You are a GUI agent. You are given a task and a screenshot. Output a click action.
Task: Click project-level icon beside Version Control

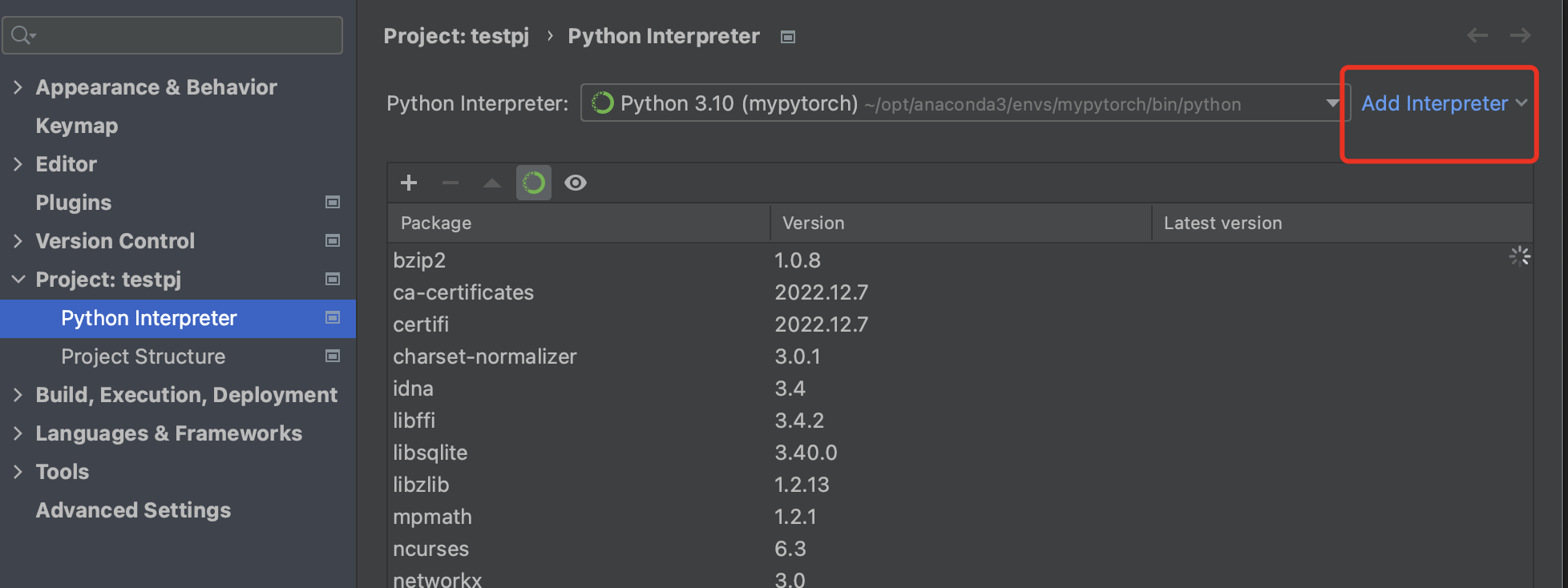click(333, 240)
